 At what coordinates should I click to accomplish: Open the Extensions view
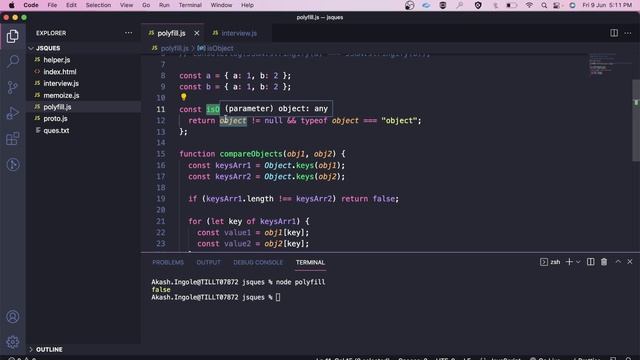(x=13, y=139)
